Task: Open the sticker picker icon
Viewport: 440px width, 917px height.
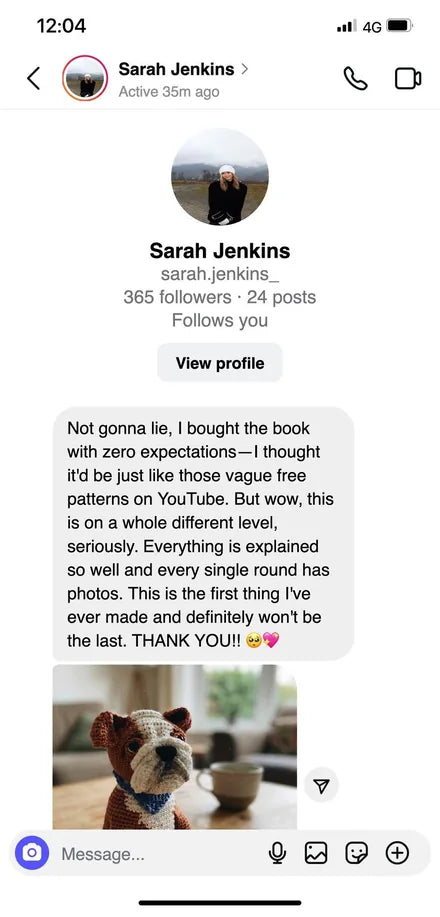Action: click(356, 853)
